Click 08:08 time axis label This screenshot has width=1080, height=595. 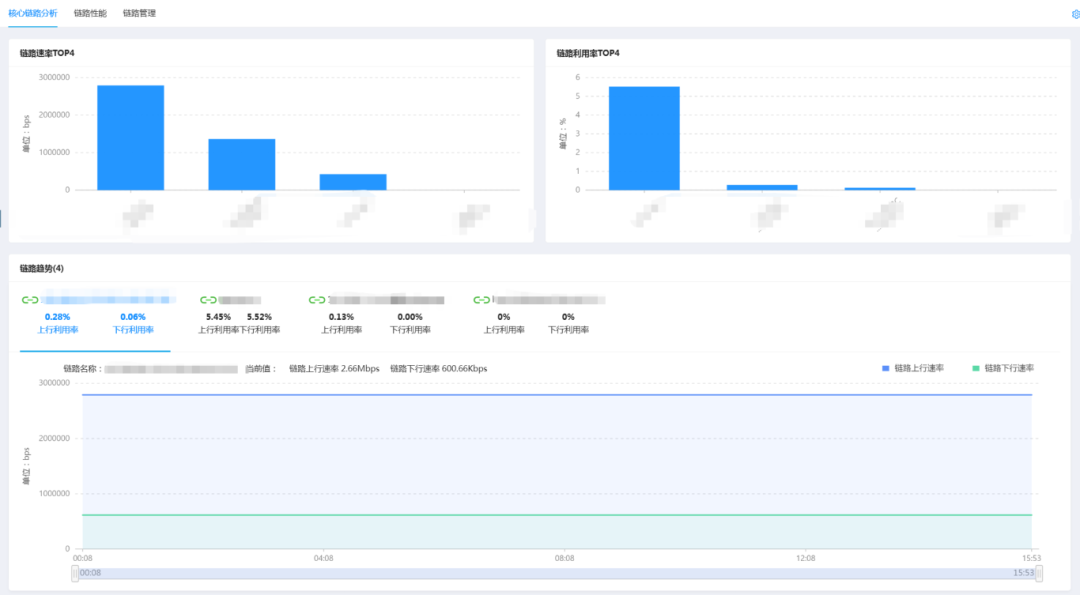point(564,558)
